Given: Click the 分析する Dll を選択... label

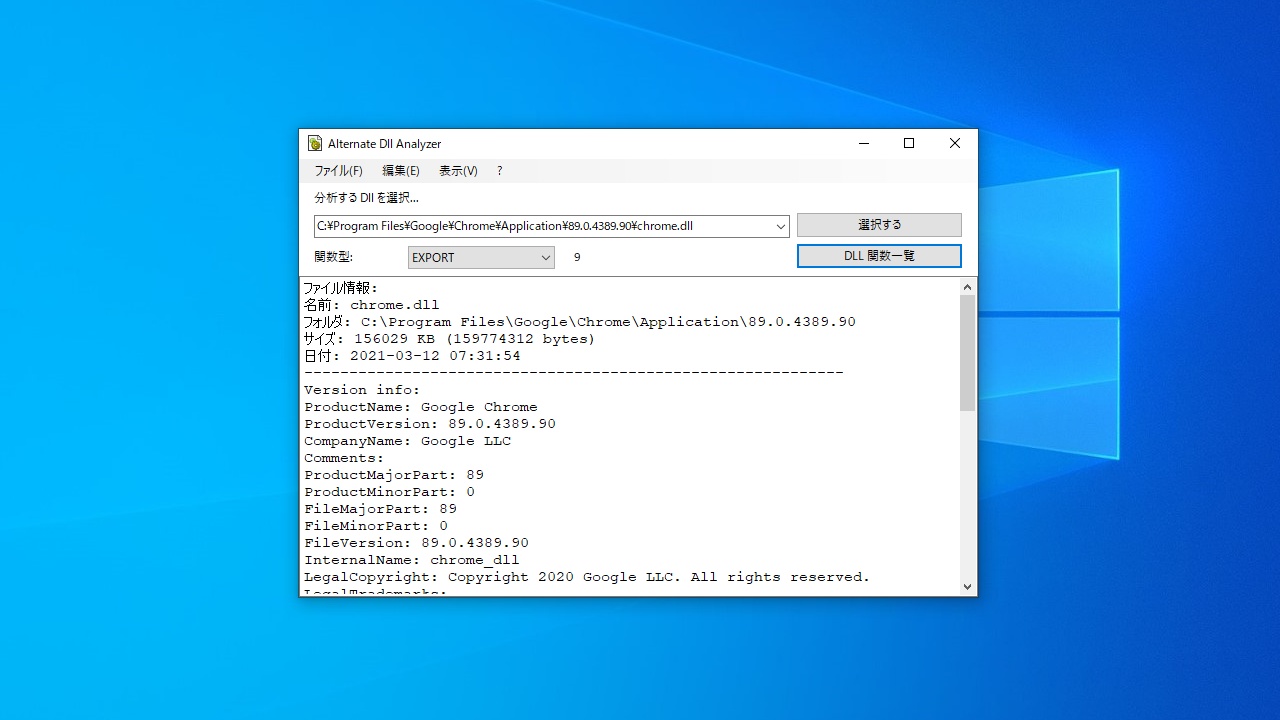Looking at the screenshot, I should (366, 198).
